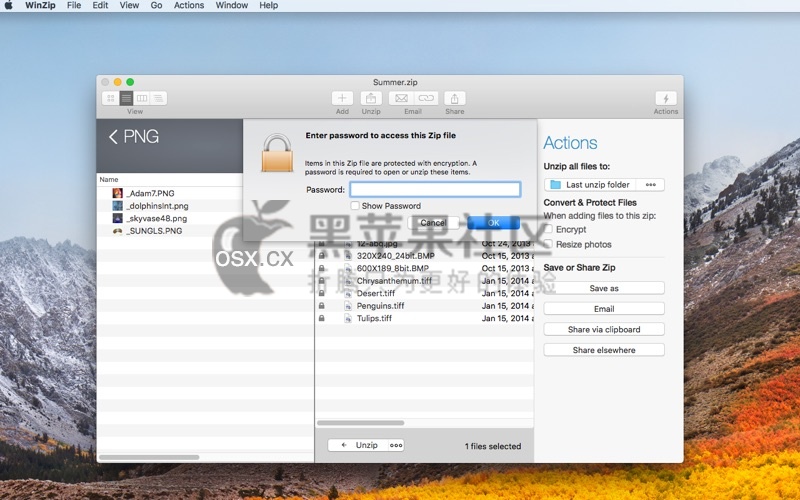Click the link icon beside Email
The image size is (800, 500).
(426, 98)
